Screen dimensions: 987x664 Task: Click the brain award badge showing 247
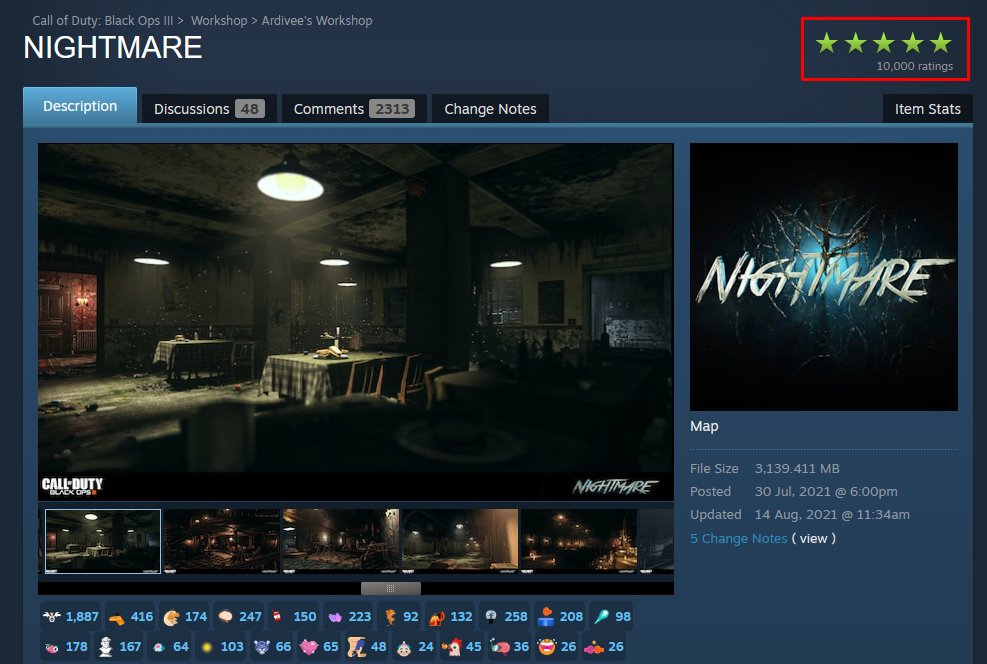[x=239, y=616]
